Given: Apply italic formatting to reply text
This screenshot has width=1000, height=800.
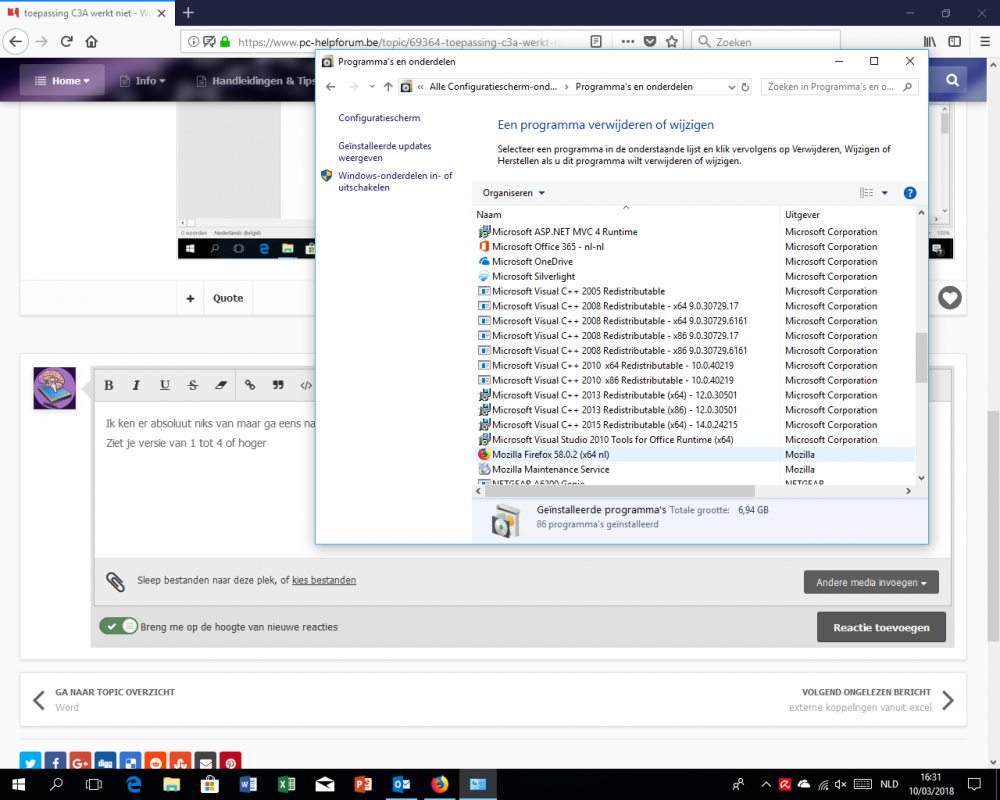Looking at the screenshot, I should (136, 385).
